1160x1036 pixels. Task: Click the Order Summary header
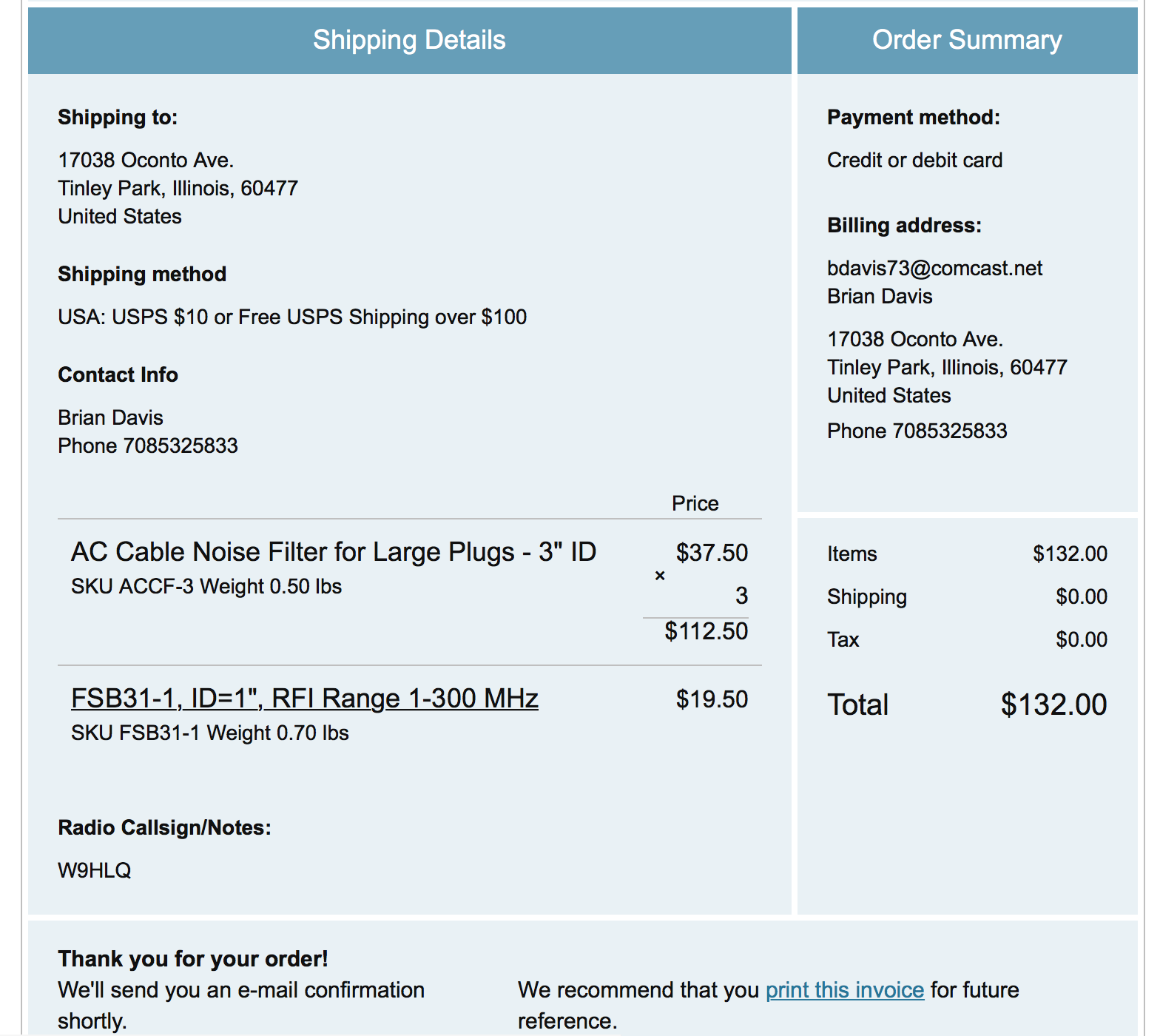click(x=966, y=40)
